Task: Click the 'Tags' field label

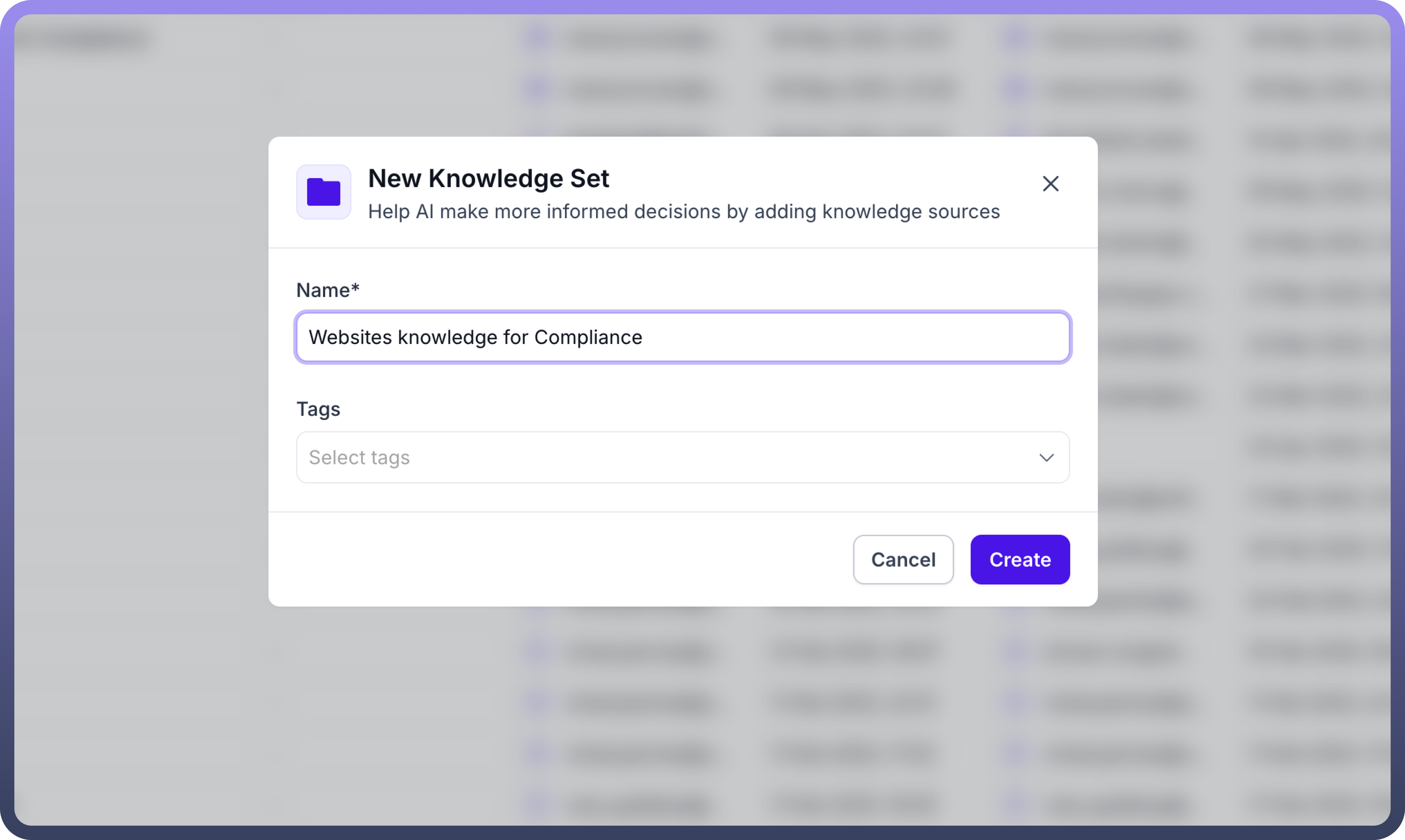Action: click(318, 409)
